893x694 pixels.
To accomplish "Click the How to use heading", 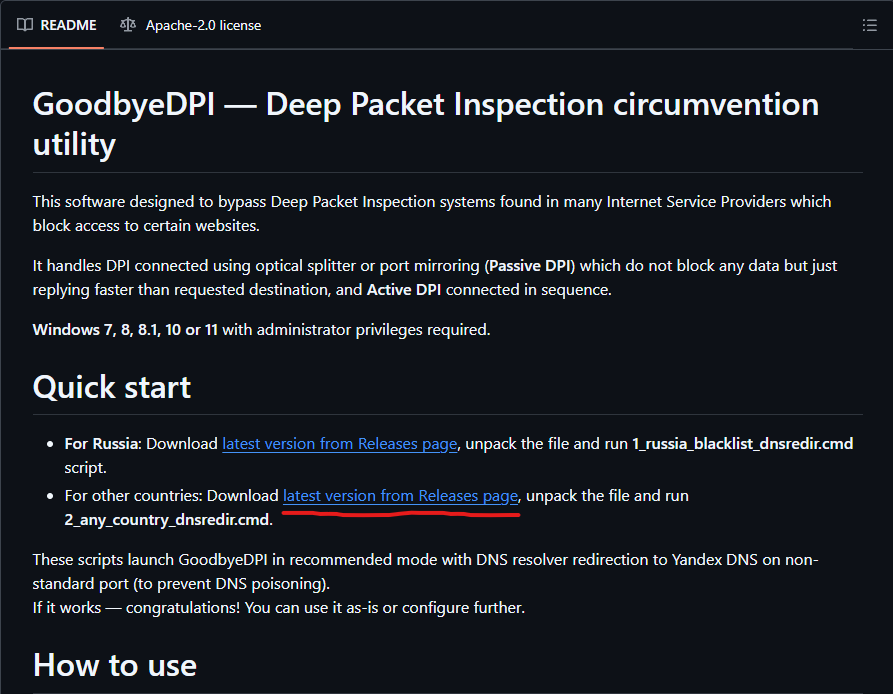I will click(115, 665).
